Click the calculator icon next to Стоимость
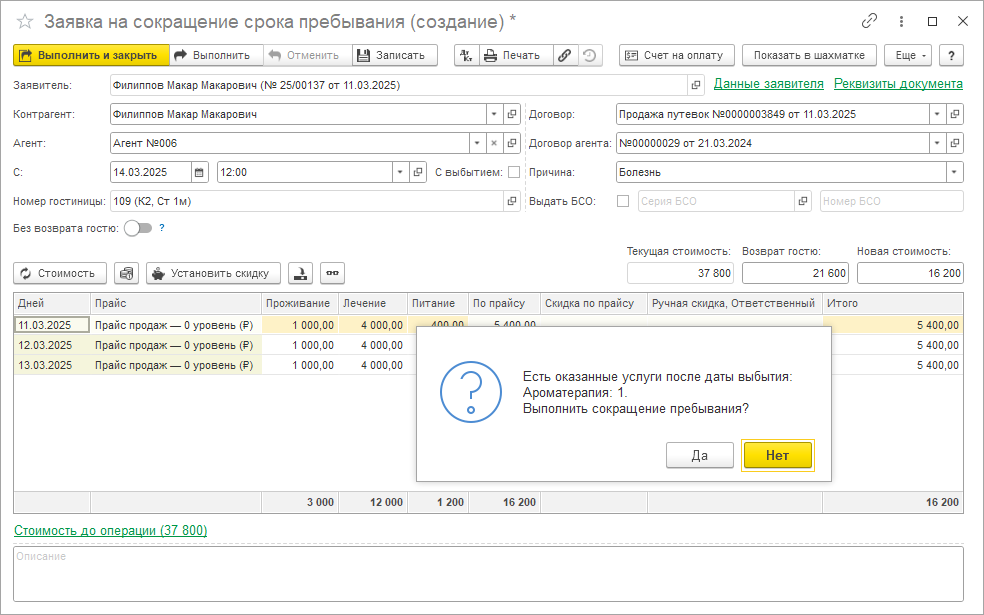The image size is (984, 615). click(x=126, y=273)
